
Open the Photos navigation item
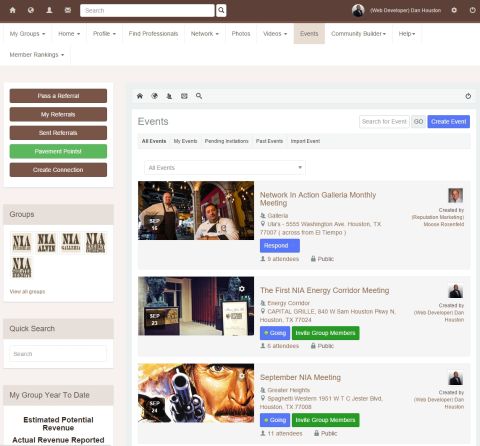(241, 34)
